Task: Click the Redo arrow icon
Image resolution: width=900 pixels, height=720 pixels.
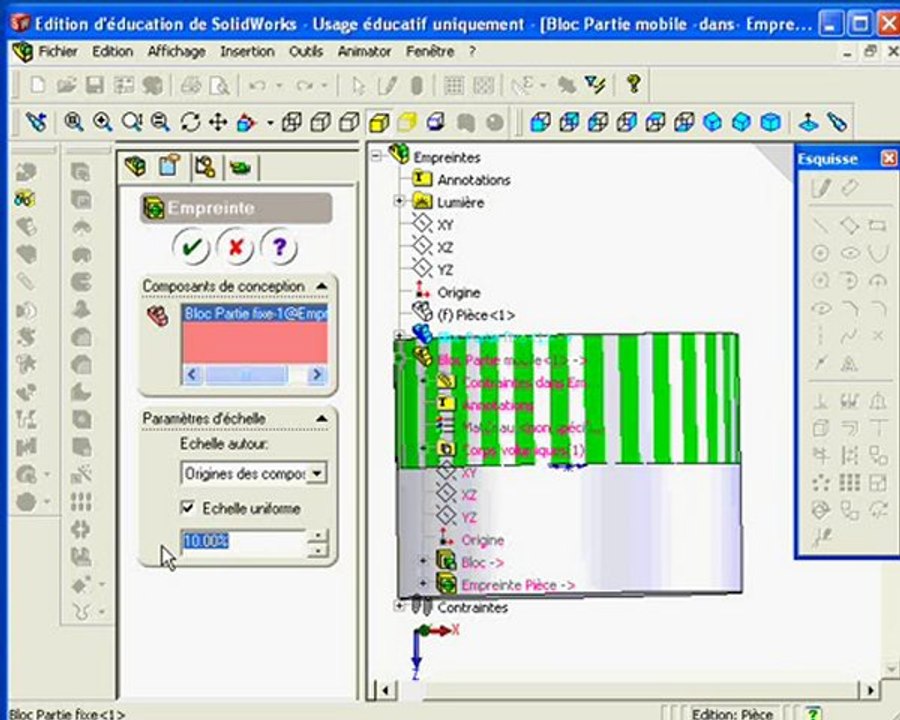Action: click(304, 86)
